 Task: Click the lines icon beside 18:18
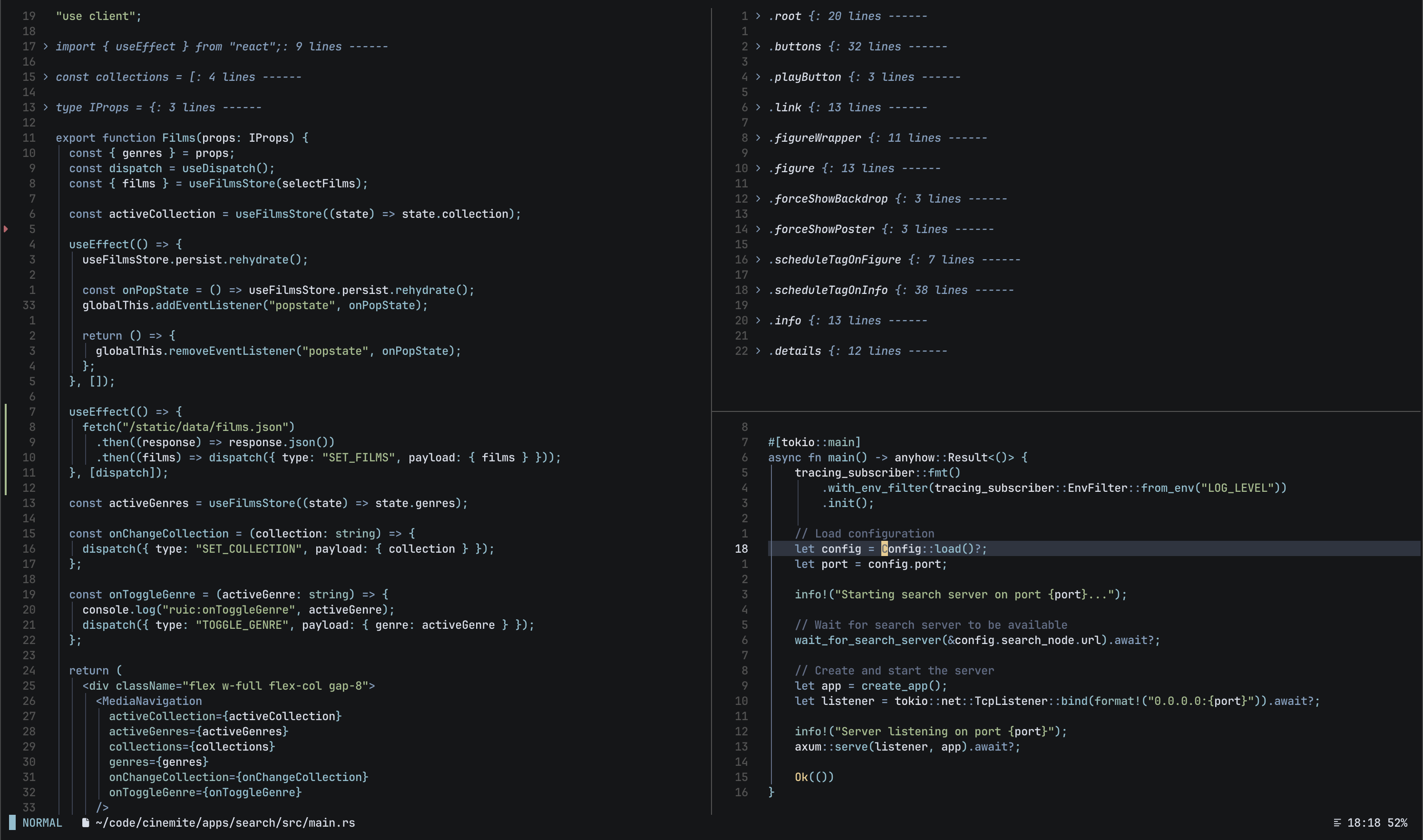click(x=1337, y=822)
